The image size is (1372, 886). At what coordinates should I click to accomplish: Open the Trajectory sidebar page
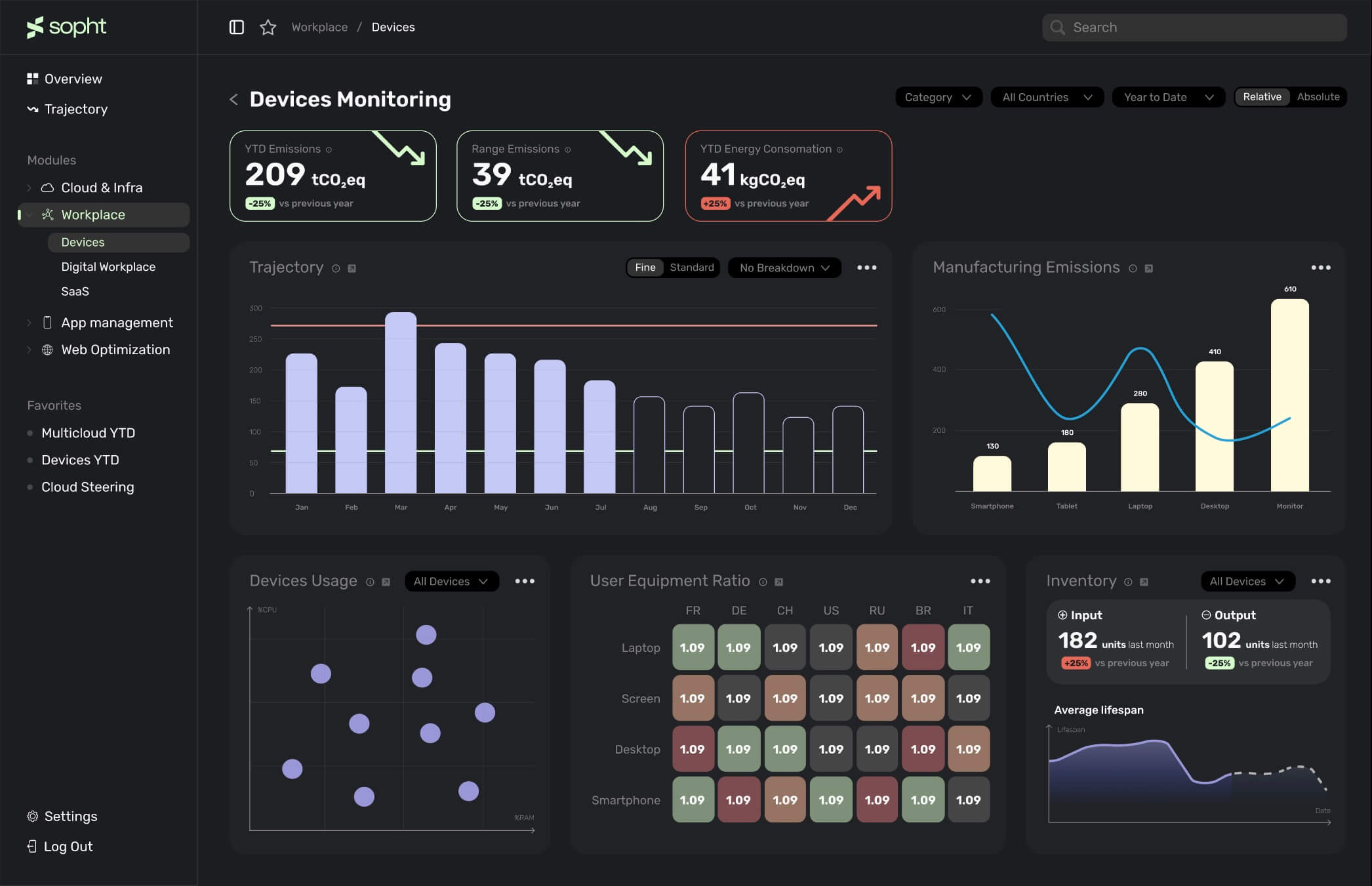(67, 109)
